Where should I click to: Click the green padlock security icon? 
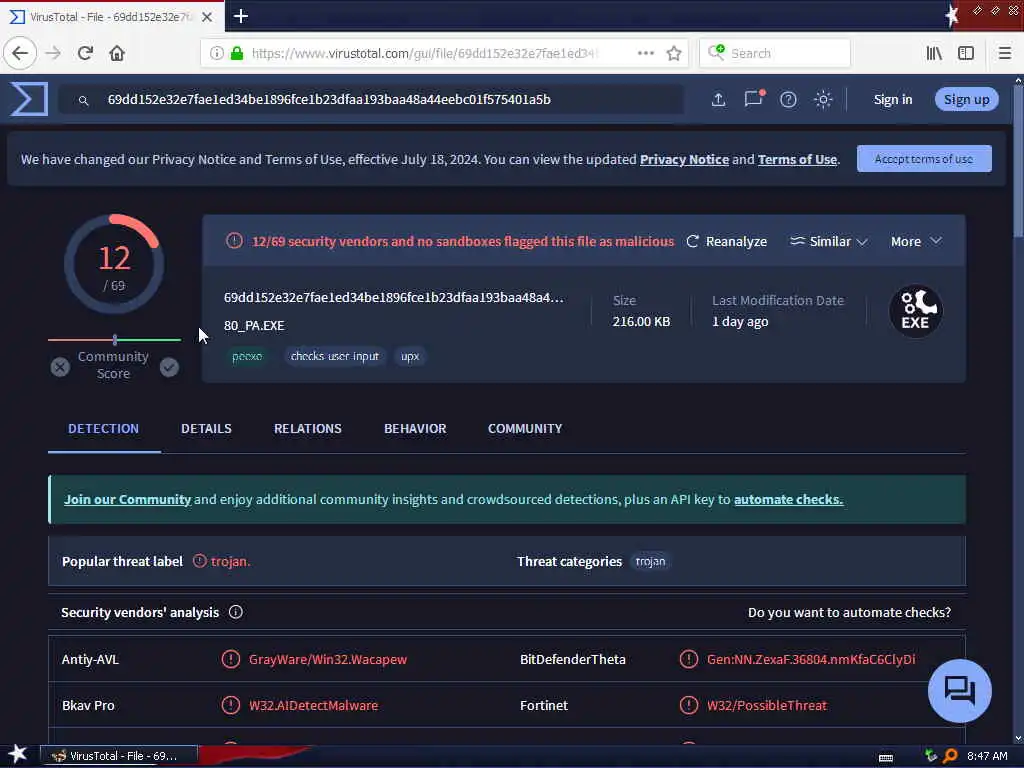(x=238, y=53)
